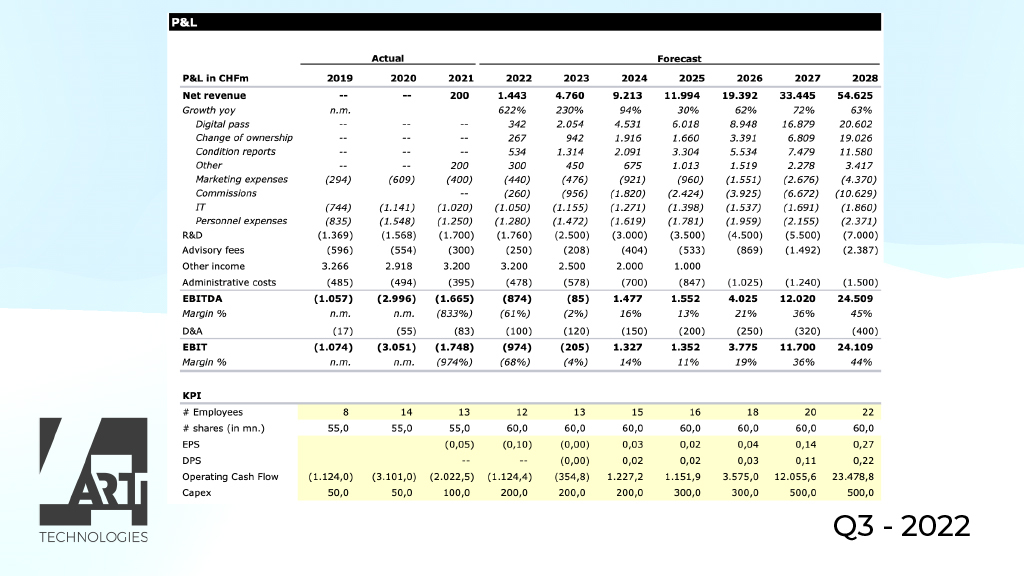Select the 'Forecast' column group header
Image resolution: width=1024 pixels, height=576 pixels.
coord(679,58)
